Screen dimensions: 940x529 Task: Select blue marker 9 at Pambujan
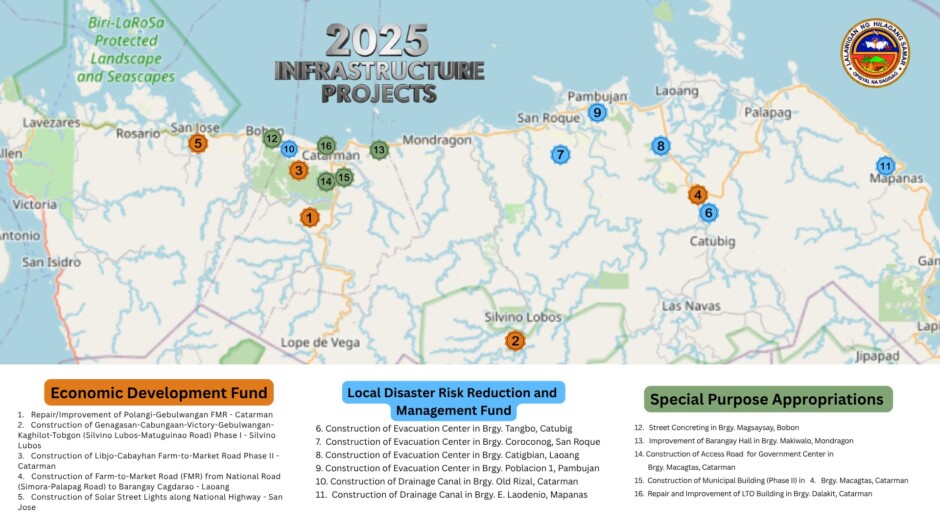click(x=597, y=113)
